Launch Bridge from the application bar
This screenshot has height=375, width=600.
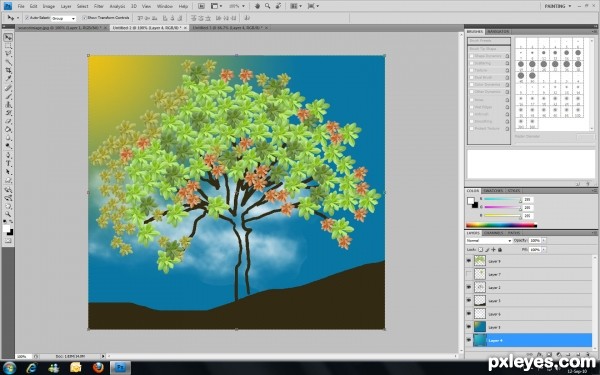201,6
